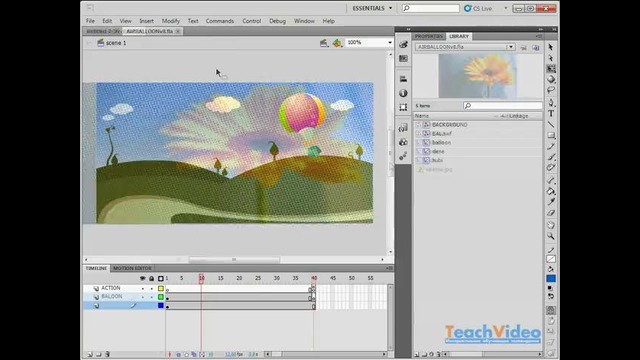Open the Timeline panel options menu

[389, 268]
